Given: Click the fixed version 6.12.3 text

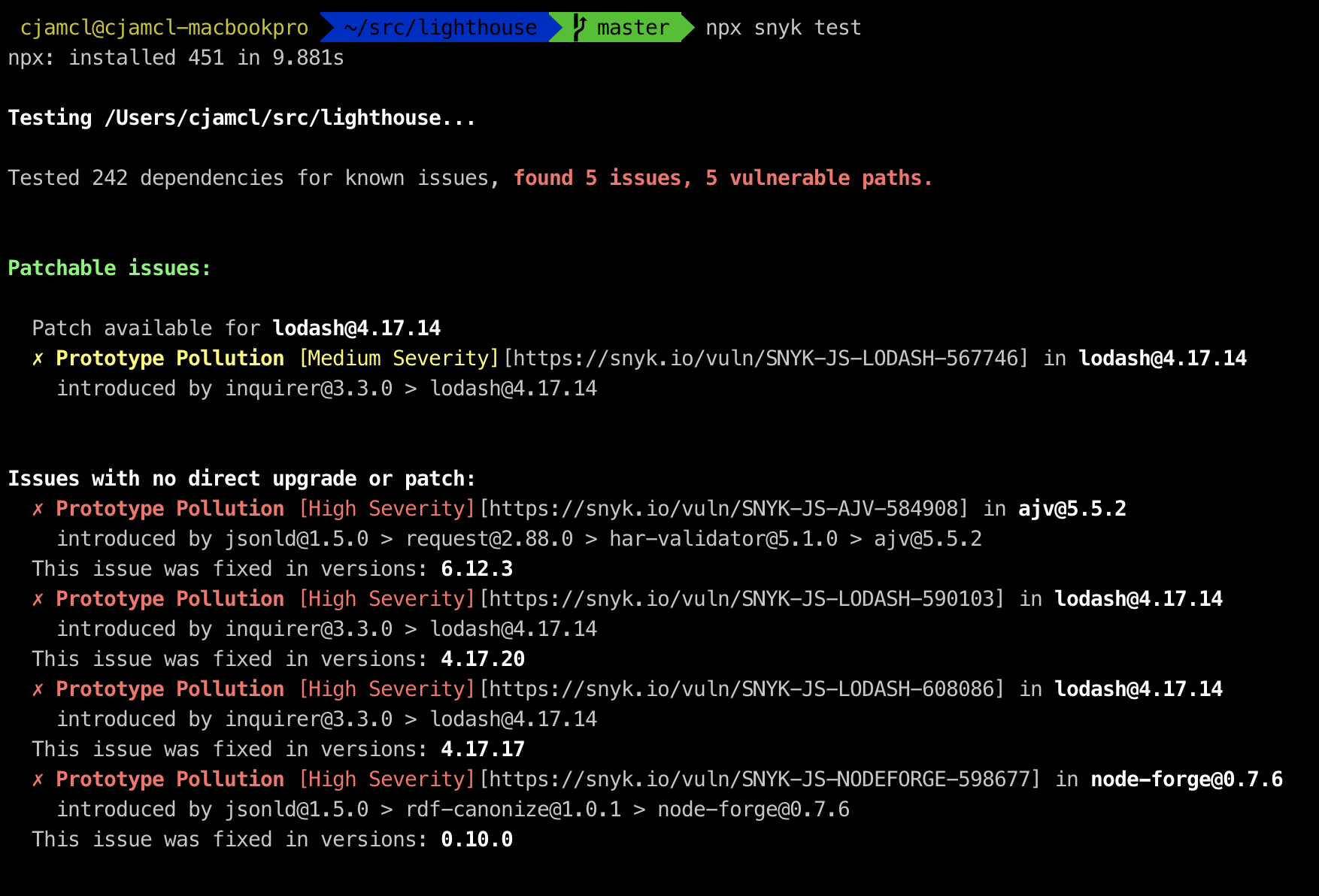Looking at the screenshot, I should point(478,569).
